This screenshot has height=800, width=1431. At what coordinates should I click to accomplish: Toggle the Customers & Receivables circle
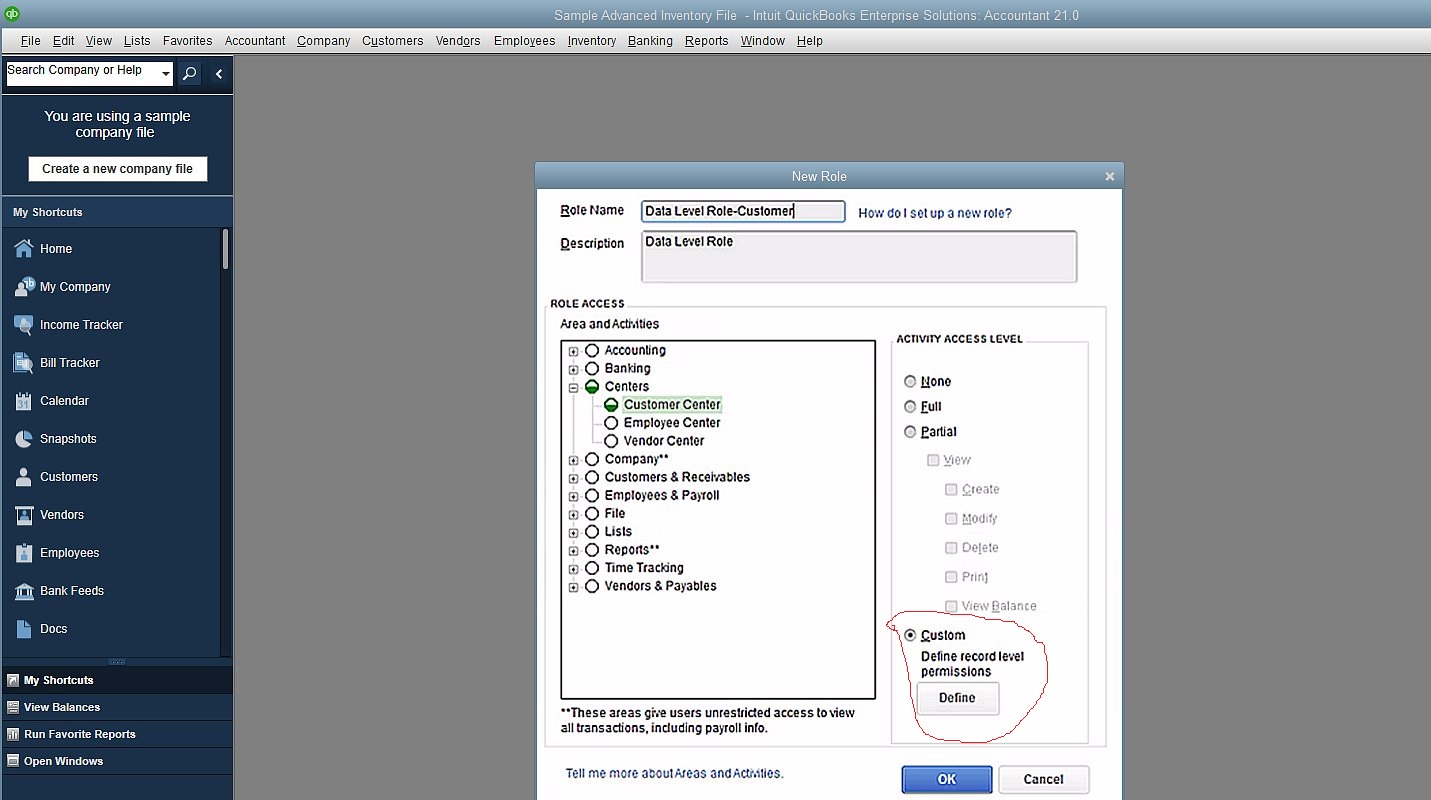pyautogui.click(x=592, y=478)
